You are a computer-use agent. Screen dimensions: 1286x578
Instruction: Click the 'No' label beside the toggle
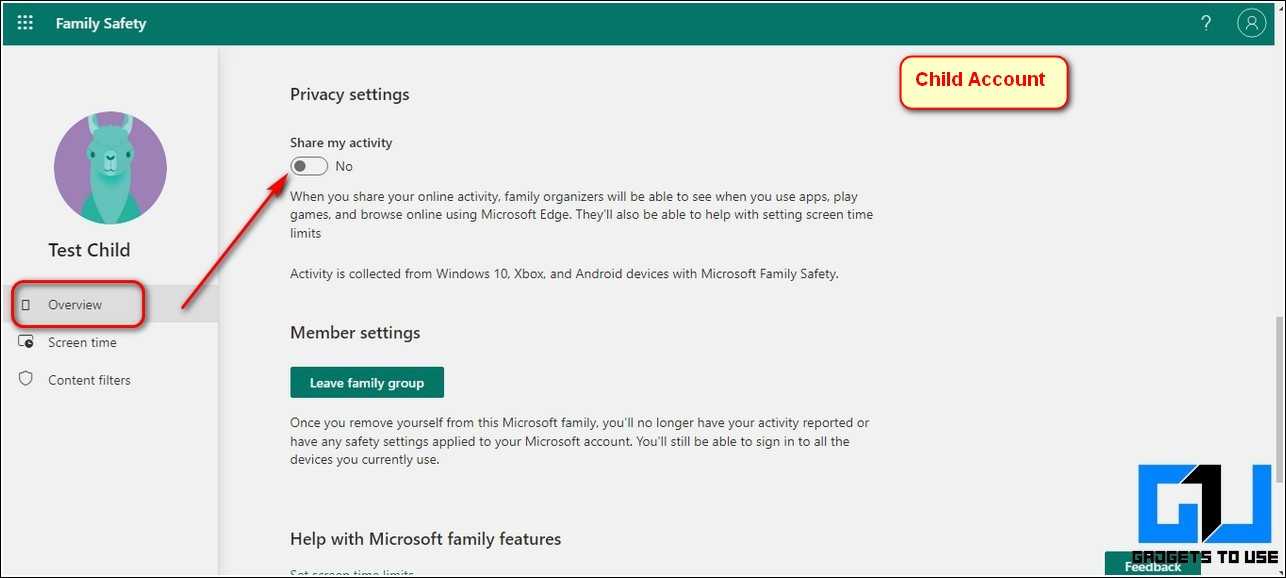click(344, 166)
